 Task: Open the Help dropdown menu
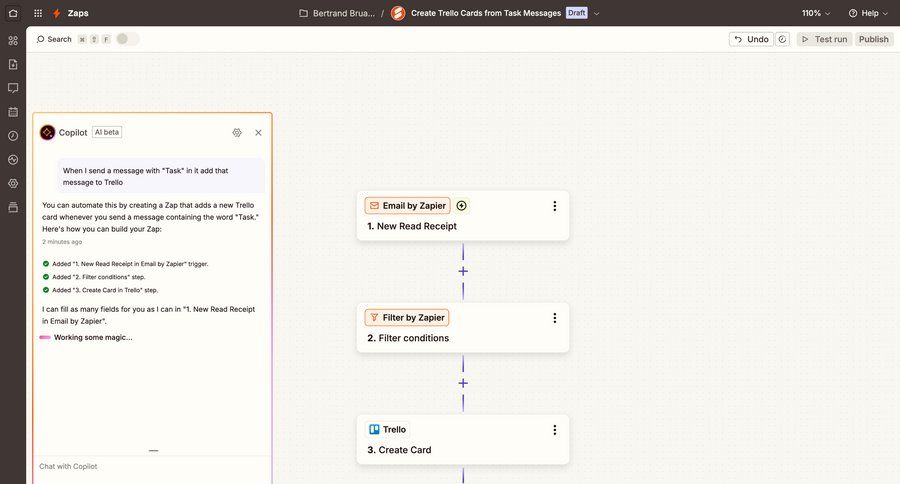coord(868,13)
